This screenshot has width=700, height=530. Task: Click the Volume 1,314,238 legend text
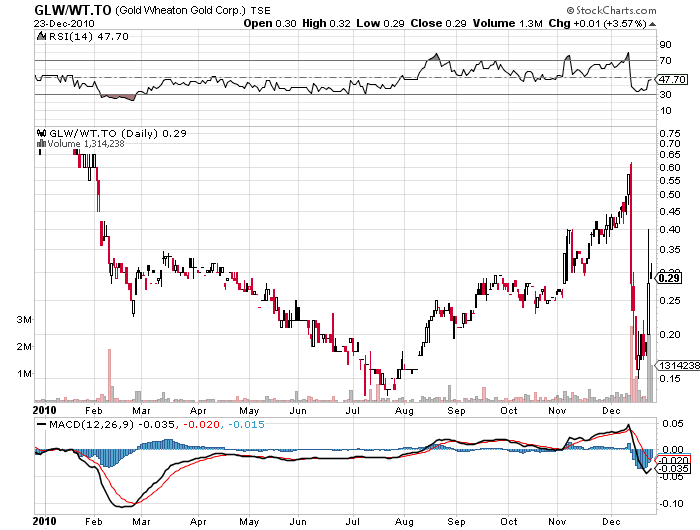pyautogui.click(x=86, y=144)
